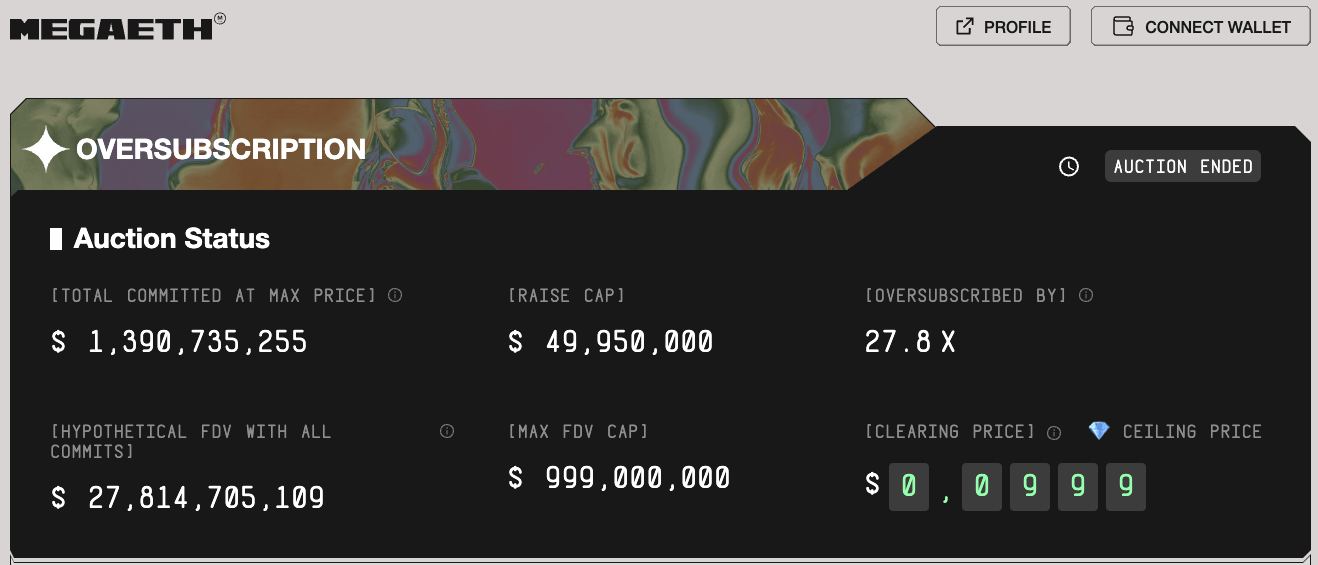
Task: Click the diamond icon by CEILING PRICE
Action: coord(1099,431)
